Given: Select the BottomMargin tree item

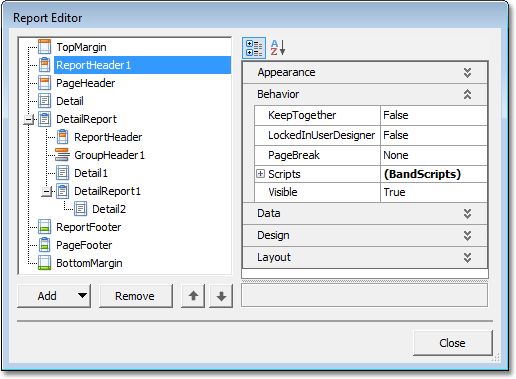Looking at the screenshot, I should [x=89, y=263].
